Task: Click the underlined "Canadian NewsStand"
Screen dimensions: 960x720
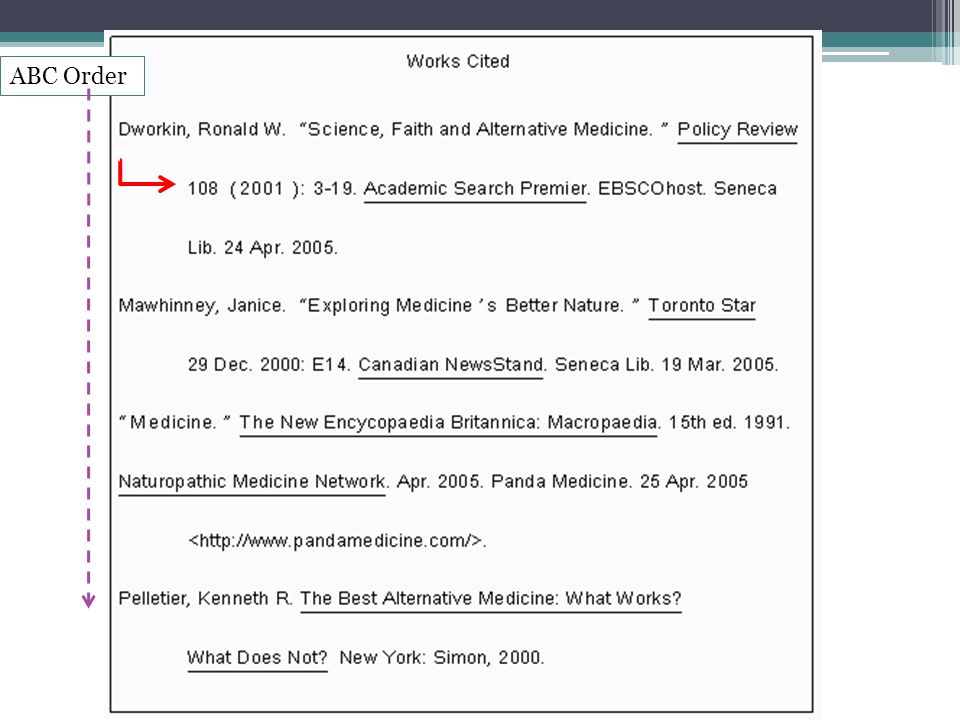Action: [451, 365]
